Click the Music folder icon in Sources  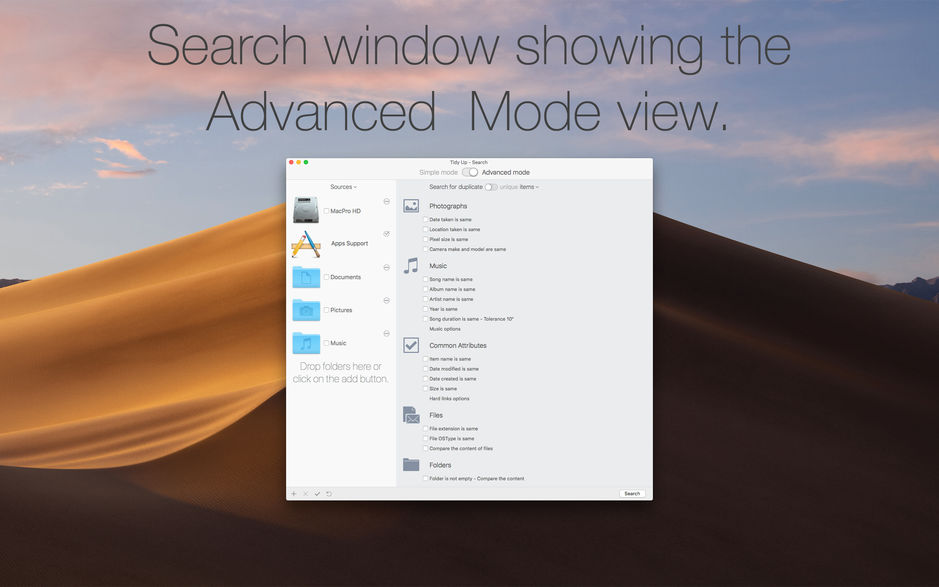(306, 343)
